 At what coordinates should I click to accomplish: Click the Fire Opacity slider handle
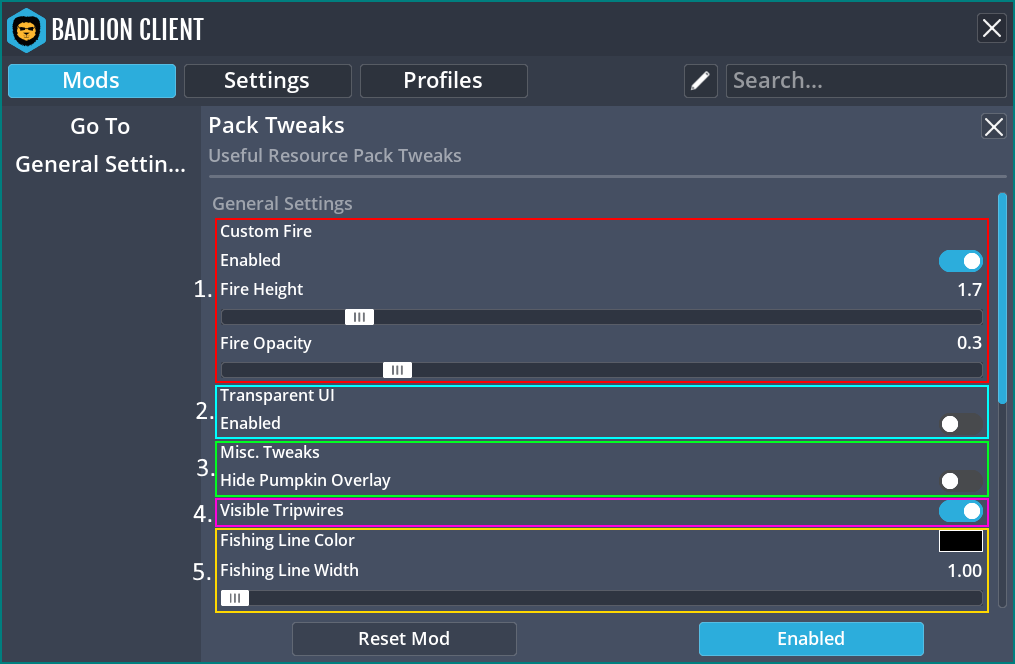[397, 370]
